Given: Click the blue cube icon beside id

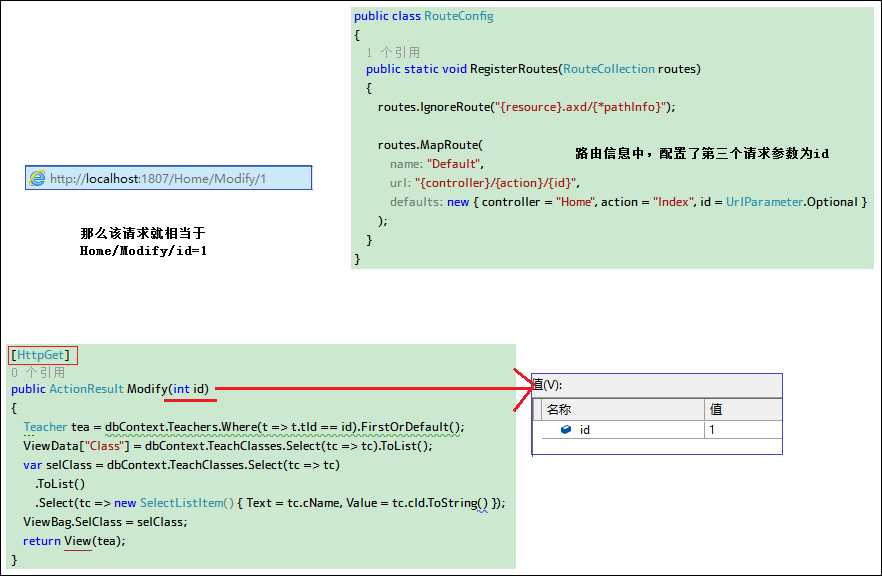Looking at the screenshot, I should click(x=566, y=430).
